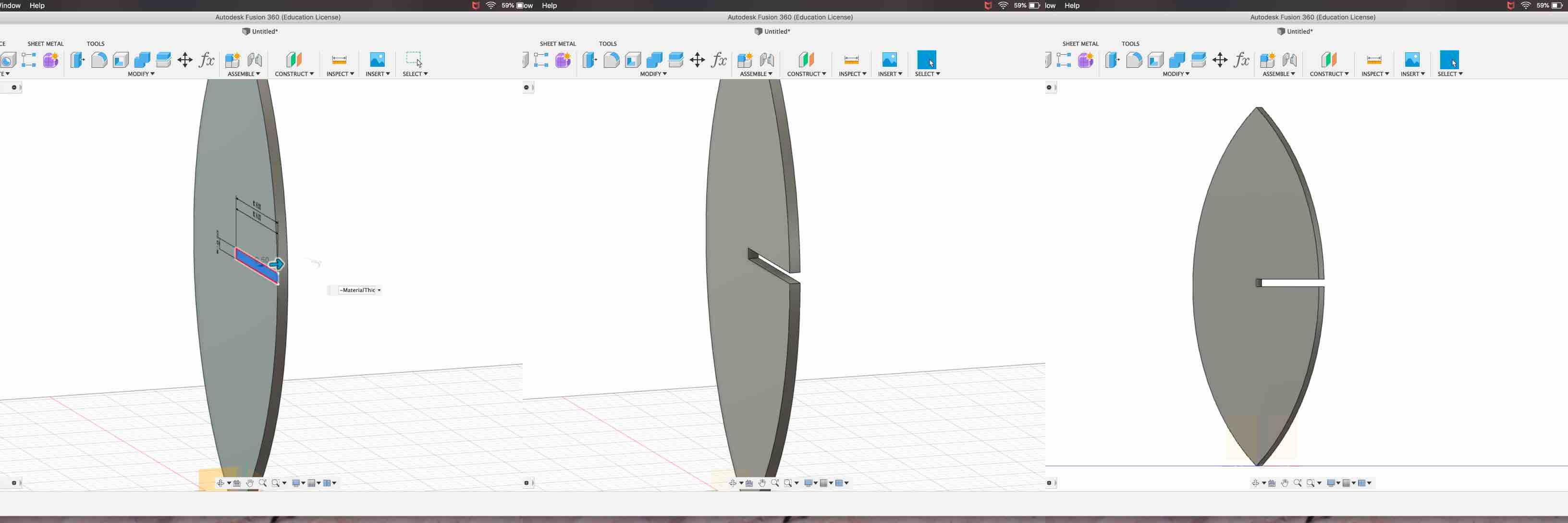Click battery icon in middle menu bar
Image resolution: width=1568 pixels, height=523 pixels.
coord(1034,5)
